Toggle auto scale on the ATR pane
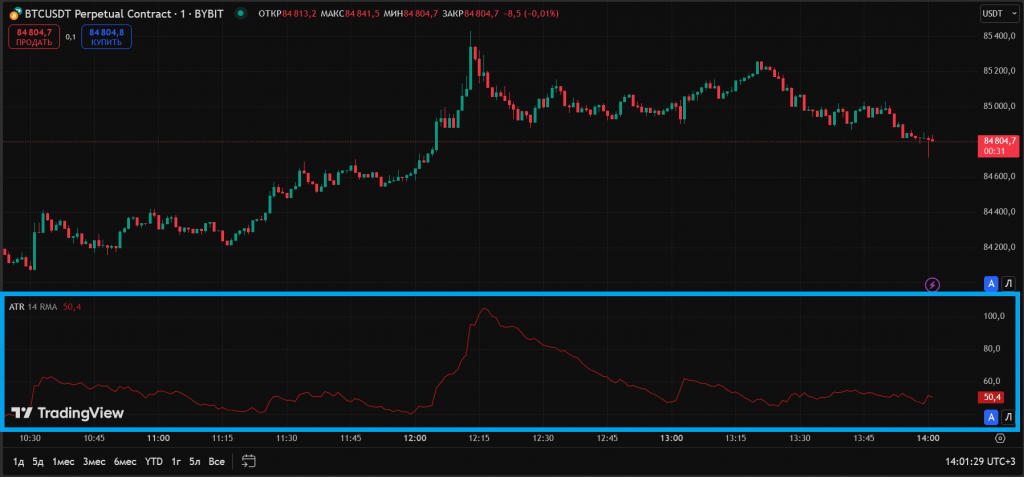The height and width of the screenshot is (477, 1024). (991, 416)
